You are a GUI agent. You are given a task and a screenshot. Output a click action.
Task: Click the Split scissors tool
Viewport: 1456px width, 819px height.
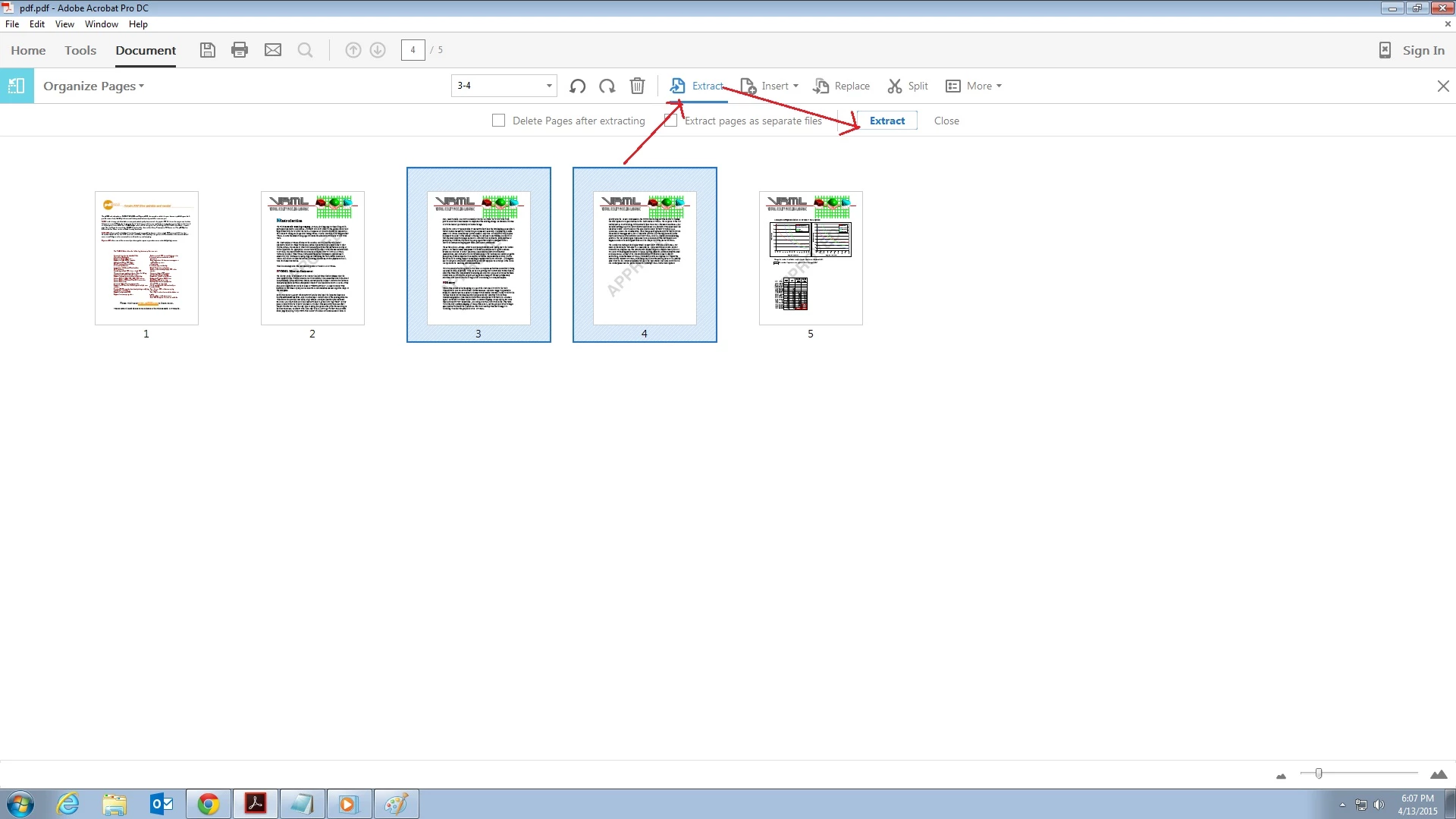pos(908,86)
